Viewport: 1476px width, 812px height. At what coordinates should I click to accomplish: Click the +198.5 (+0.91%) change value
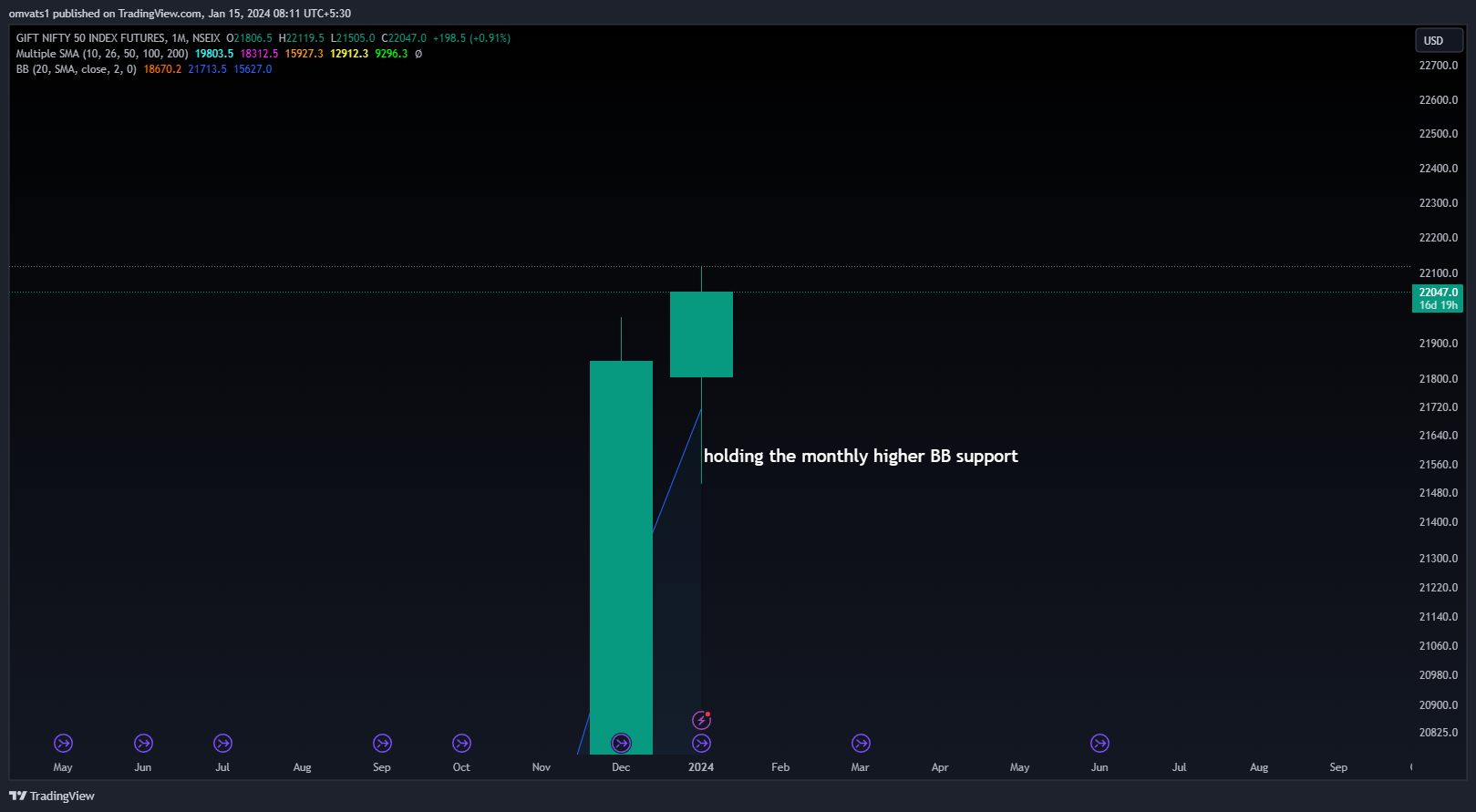pos(471,38)
